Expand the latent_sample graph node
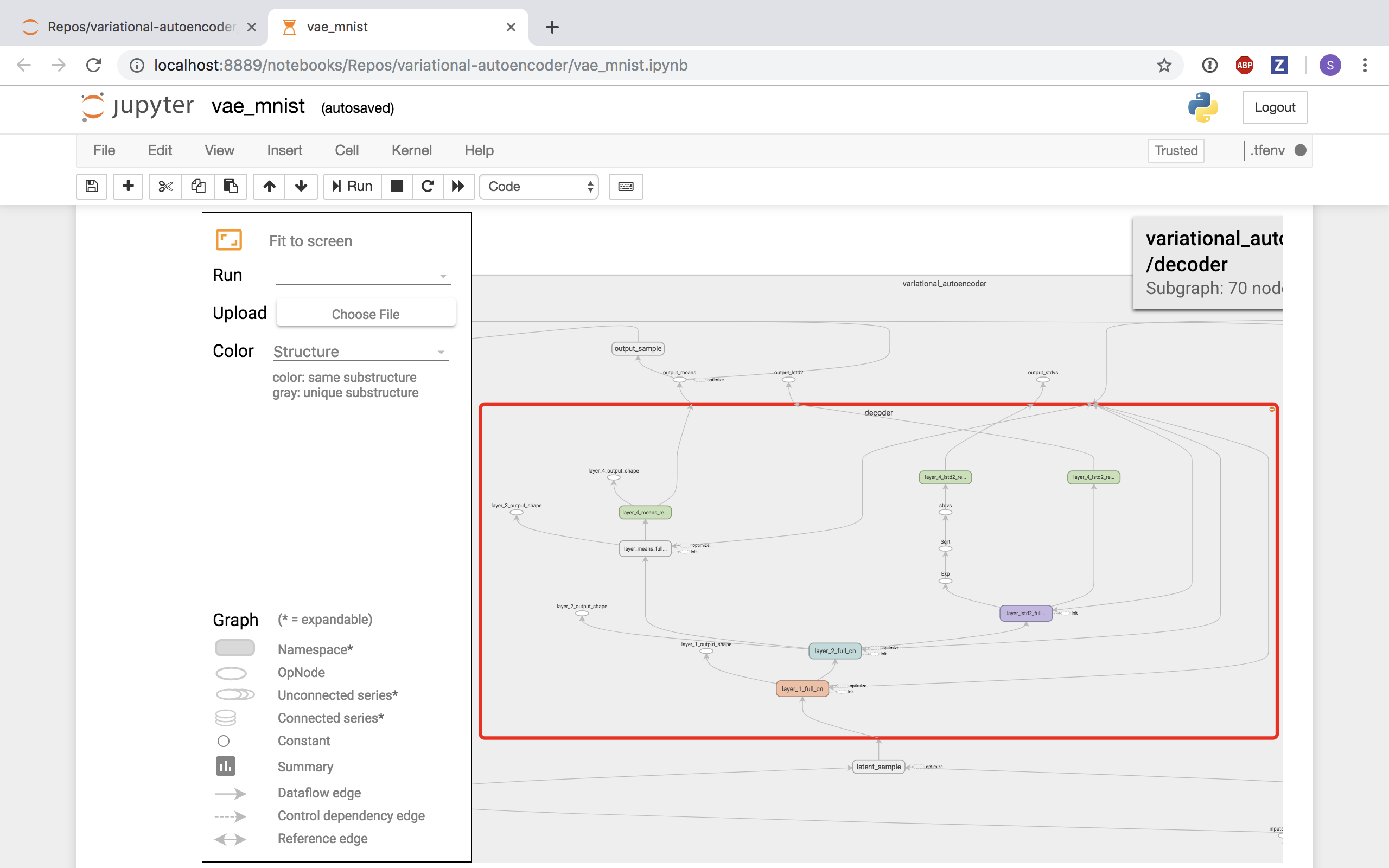The width and height of the screenshot is (1389, 868). [x=877, y=767]
